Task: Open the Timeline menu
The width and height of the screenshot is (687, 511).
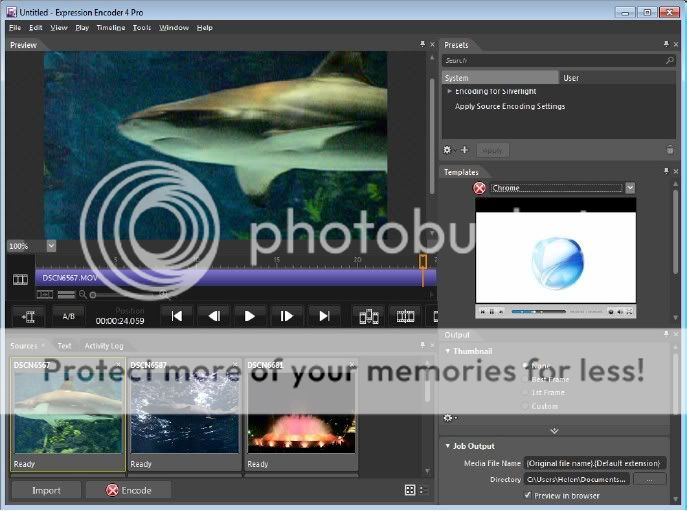Action: coord(111,28)
